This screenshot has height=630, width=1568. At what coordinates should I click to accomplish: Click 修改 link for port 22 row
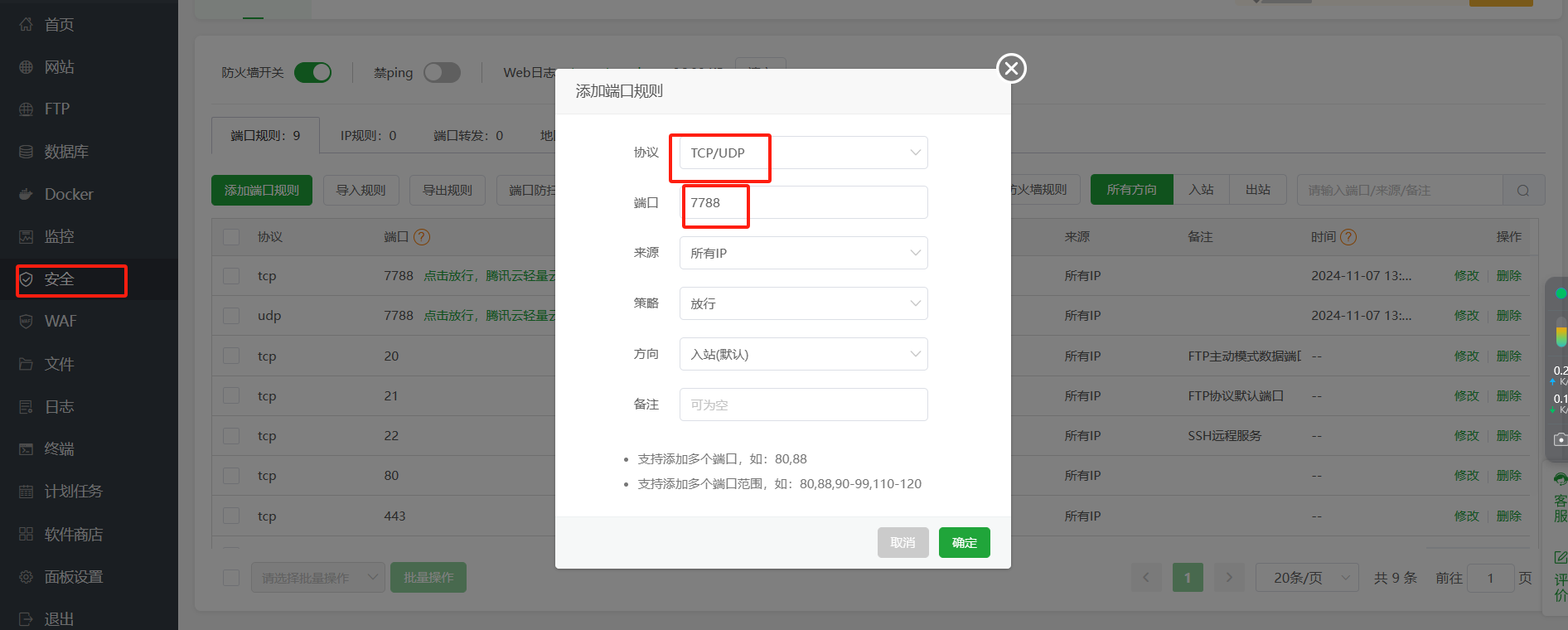pyautogui.click(x=1467, y=436)
